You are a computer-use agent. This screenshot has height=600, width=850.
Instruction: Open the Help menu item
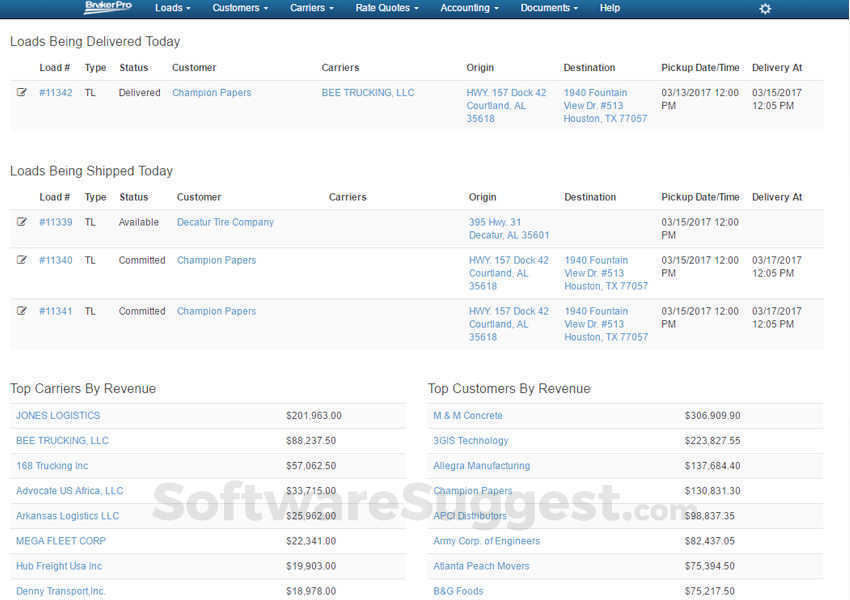pyautogui.click(x=610, y=8)
